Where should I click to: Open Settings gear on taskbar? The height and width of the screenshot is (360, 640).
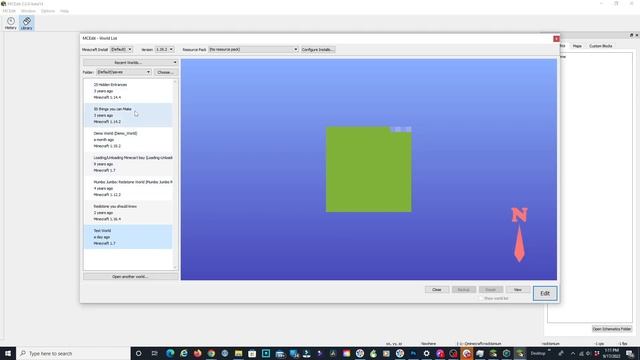427,353
